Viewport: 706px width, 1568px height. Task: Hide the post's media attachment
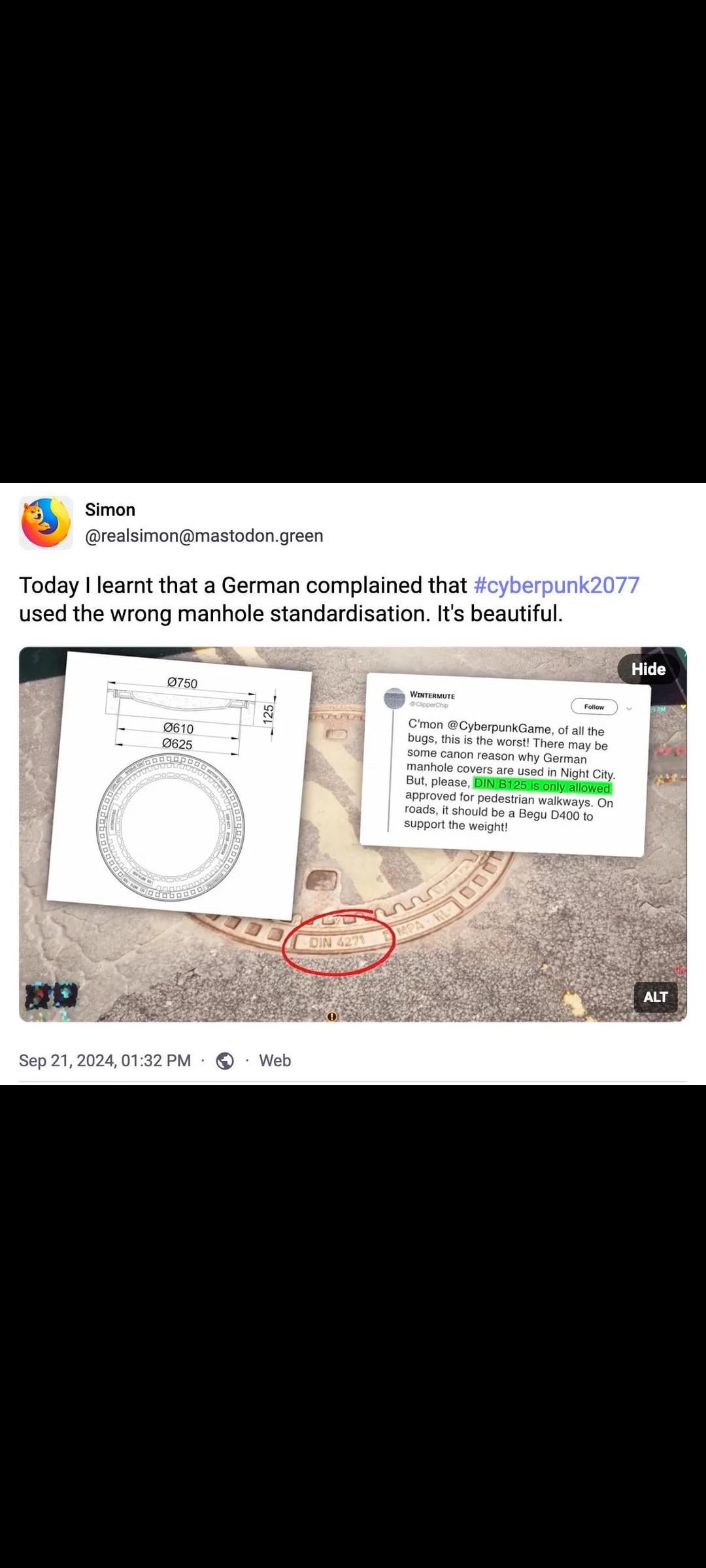click(648, 669)
